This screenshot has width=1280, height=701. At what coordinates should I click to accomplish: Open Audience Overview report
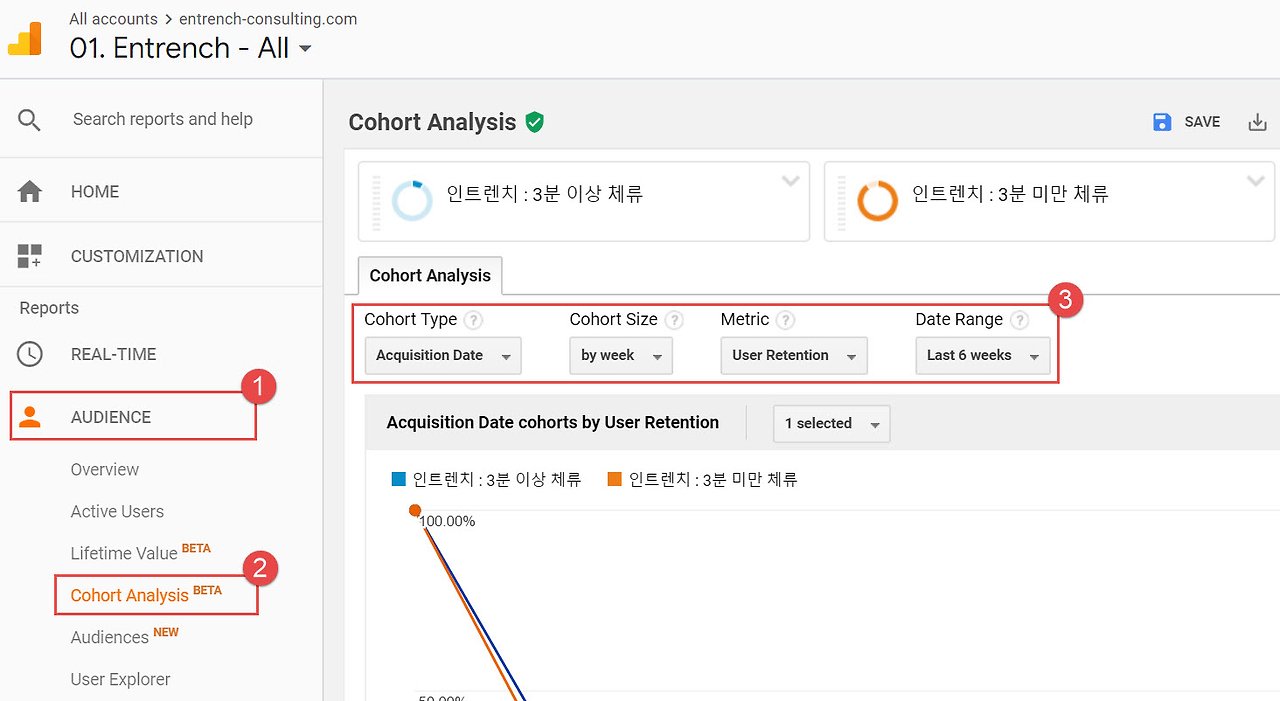105,470
